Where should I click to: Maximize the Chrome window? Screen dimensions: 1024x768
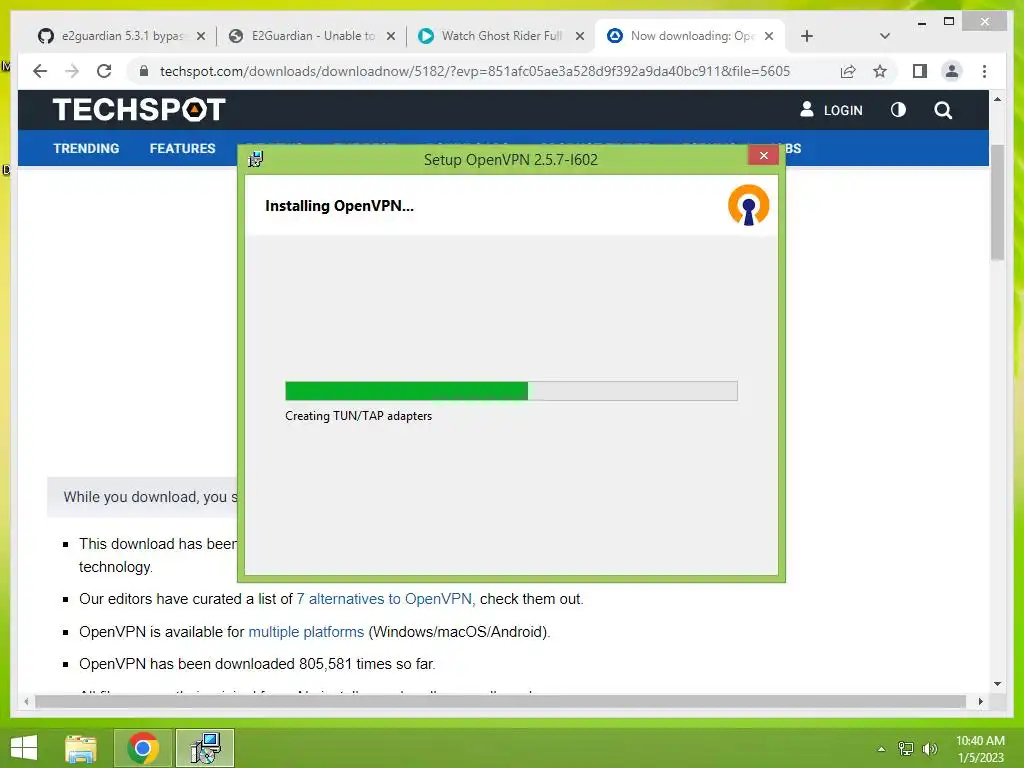(949, 22)
